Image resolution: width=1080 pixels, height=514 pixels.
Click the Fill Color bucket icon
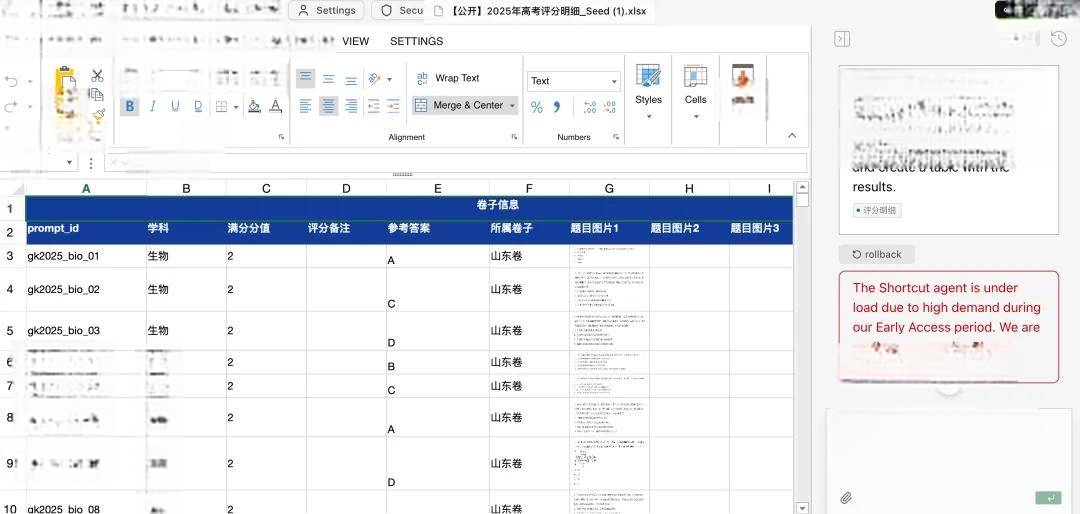click(254, 106)
